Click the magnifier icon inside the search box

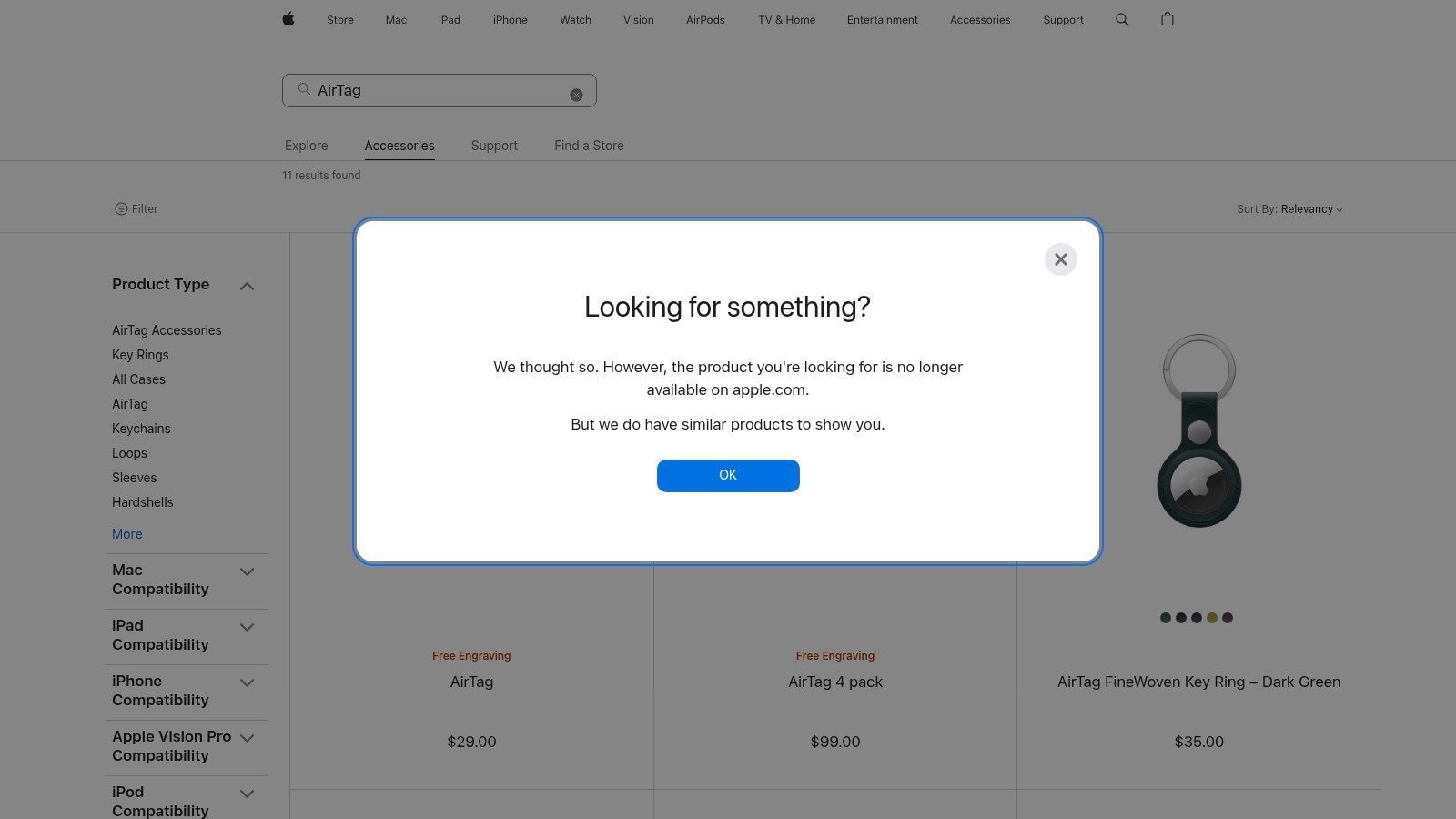pos(304,89)
